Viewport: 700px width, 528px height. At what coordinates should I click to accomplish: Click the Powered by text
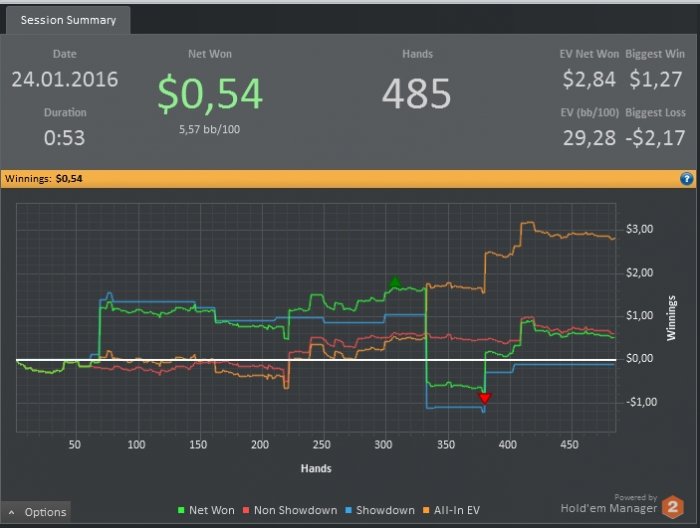click(x=635, y=497)
